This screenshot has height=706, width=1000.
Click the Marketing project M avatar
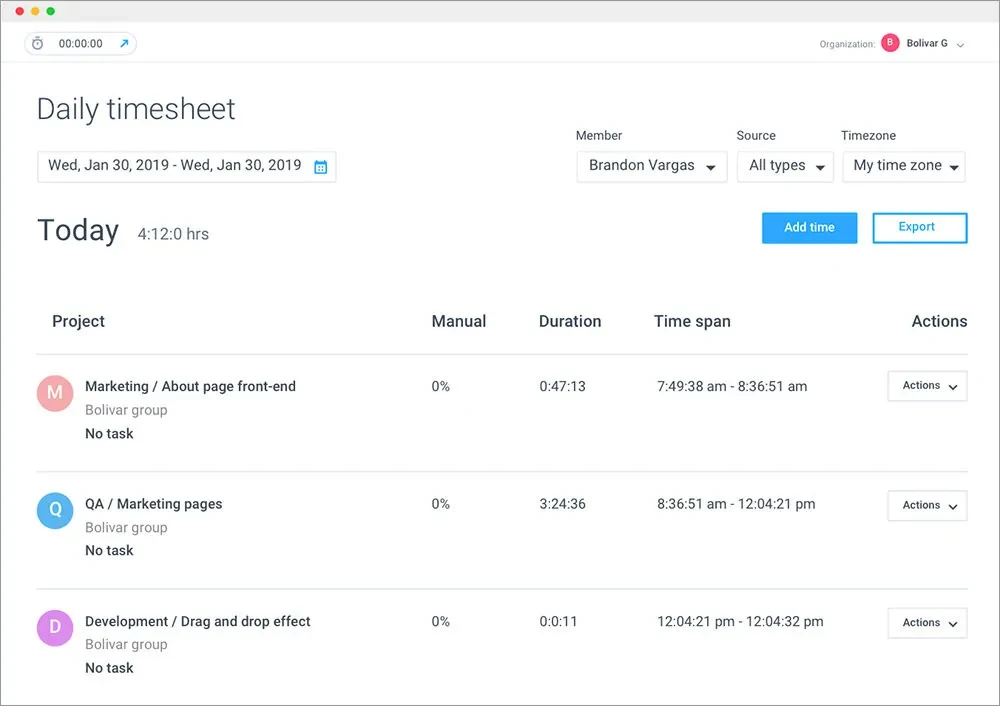point(55,392)
